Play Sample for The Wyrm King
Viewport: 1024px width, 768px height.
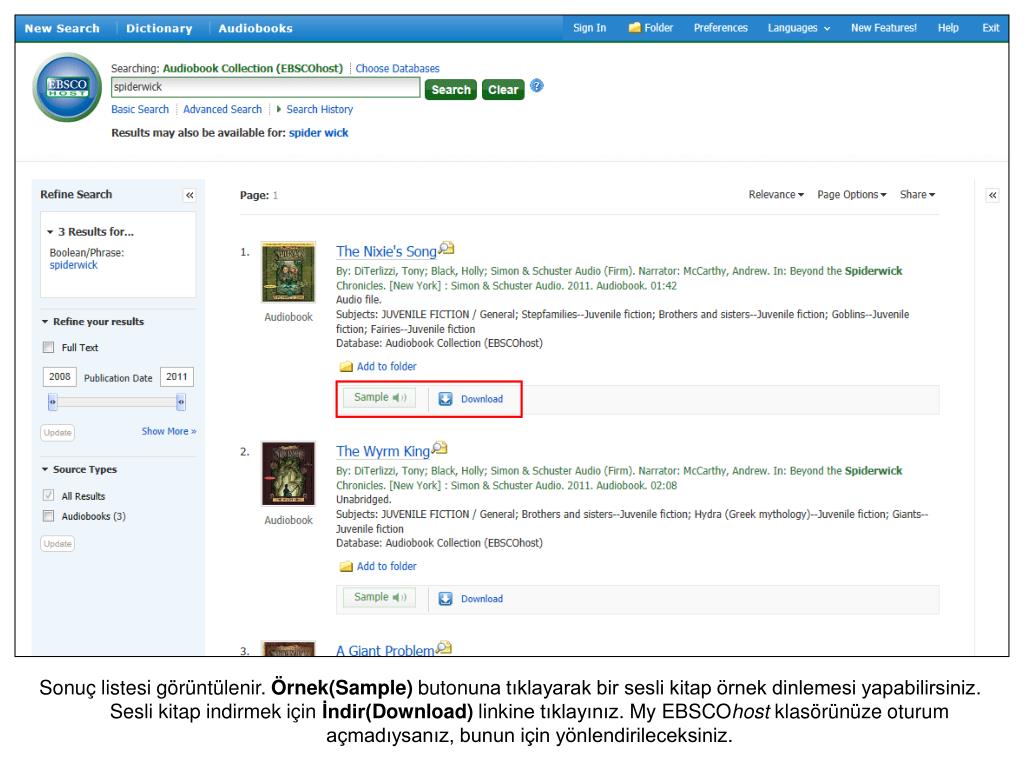tap(379, 597)
